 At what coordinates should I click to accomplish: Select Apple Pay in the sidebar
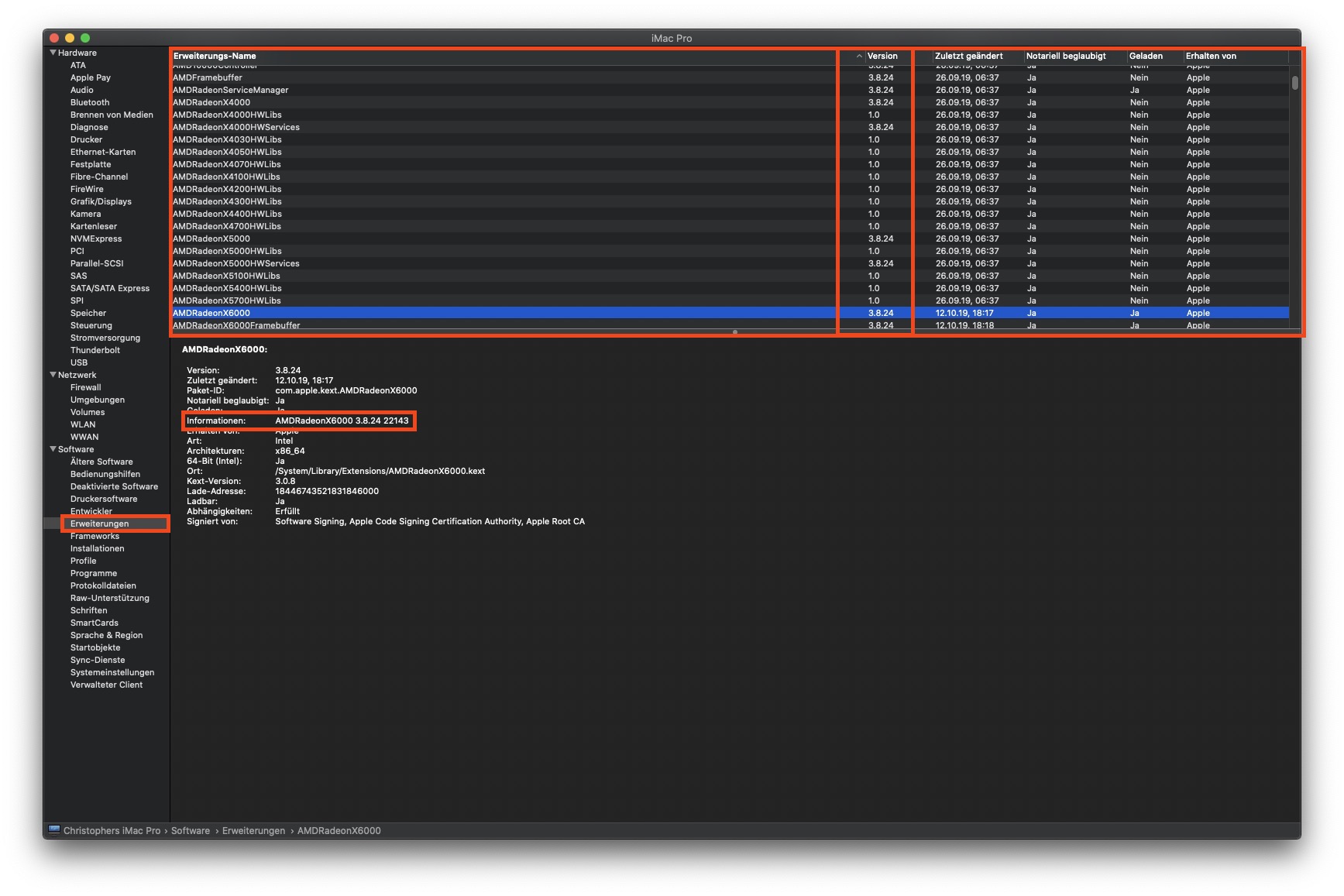(91, 77)
